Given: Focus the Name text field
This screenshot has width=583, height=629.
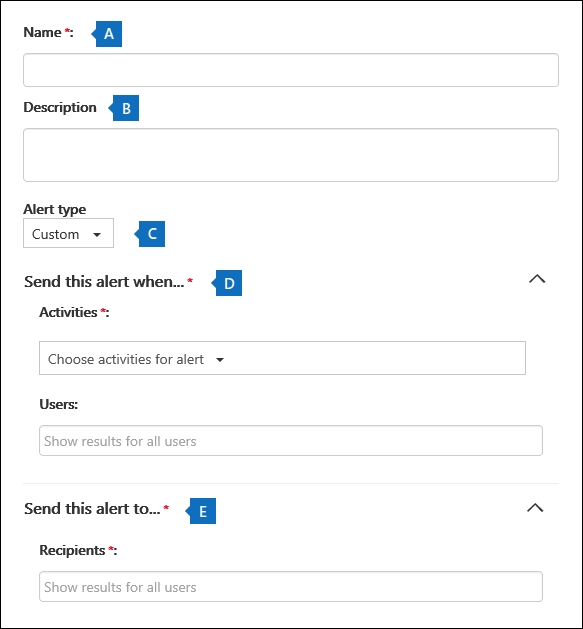Looking at the screenshot, I should [x=291, y=70].
